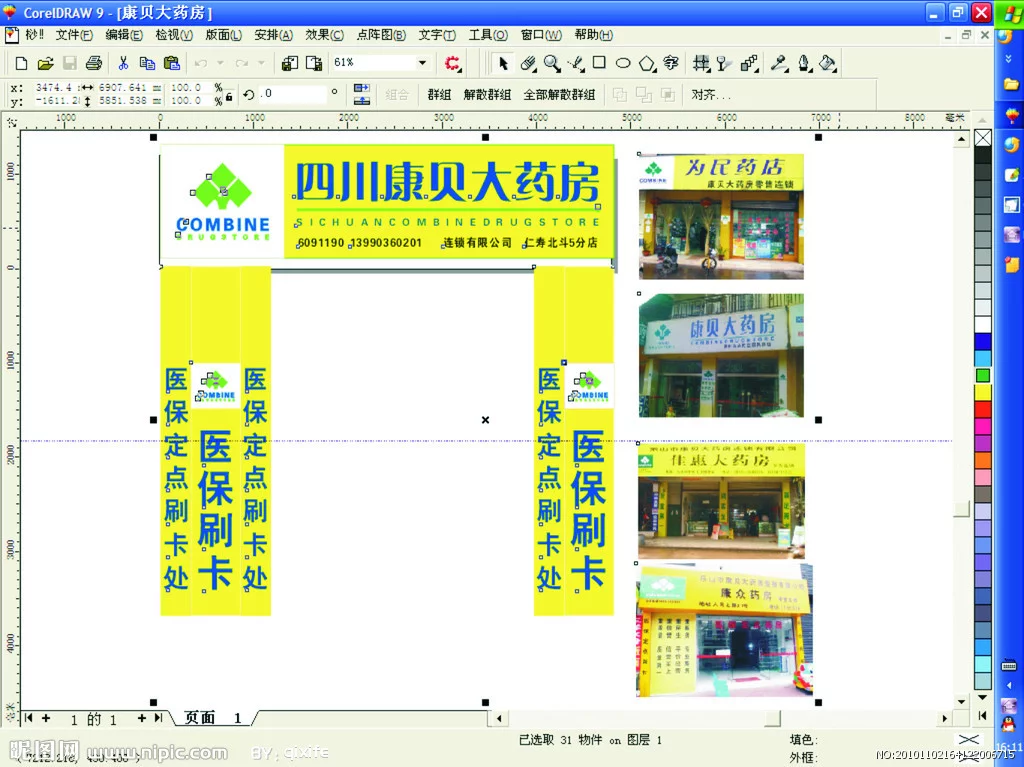Select the Text tool
Screen dimensions: 1024x767
[x=671, y=63]
